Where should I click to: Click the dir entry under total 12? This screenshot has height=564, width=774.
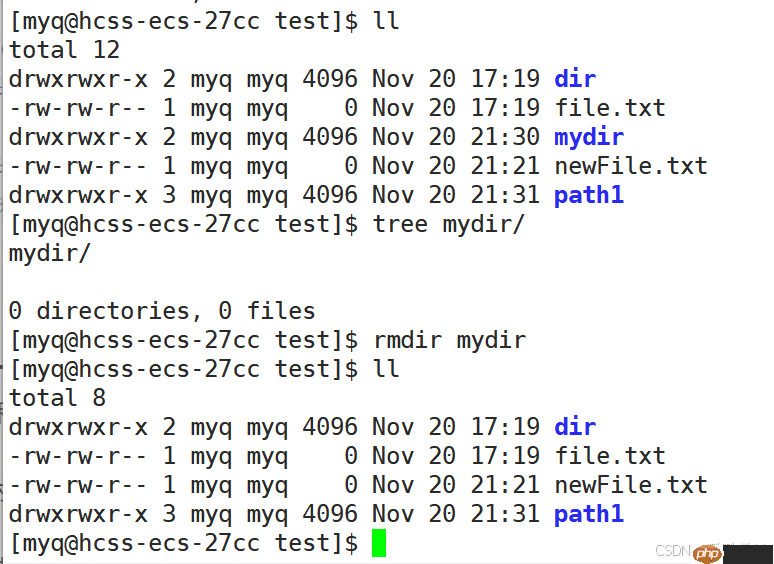pos(575,79)
